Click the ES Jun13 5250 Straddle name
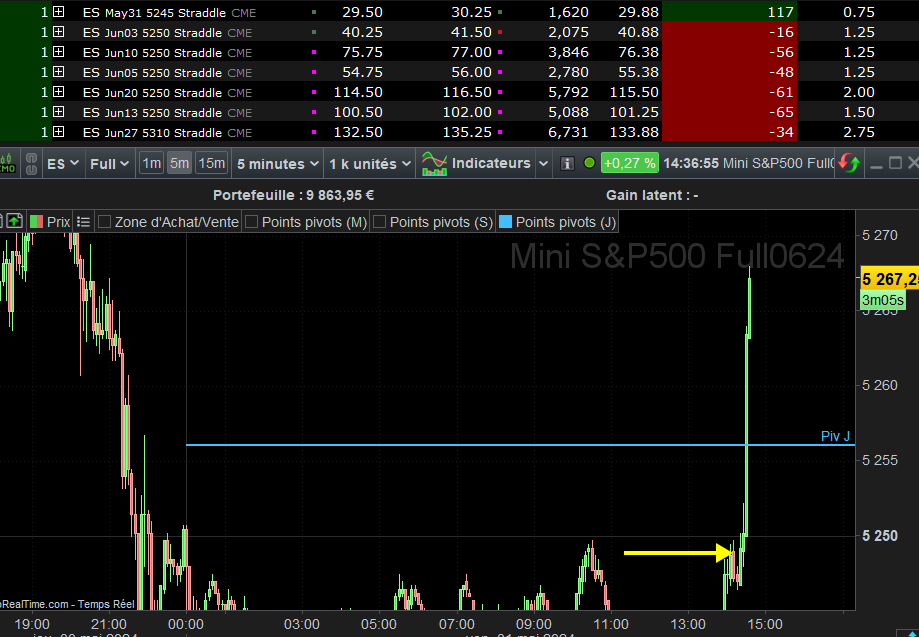919x637 pixels. coord(152,112)
